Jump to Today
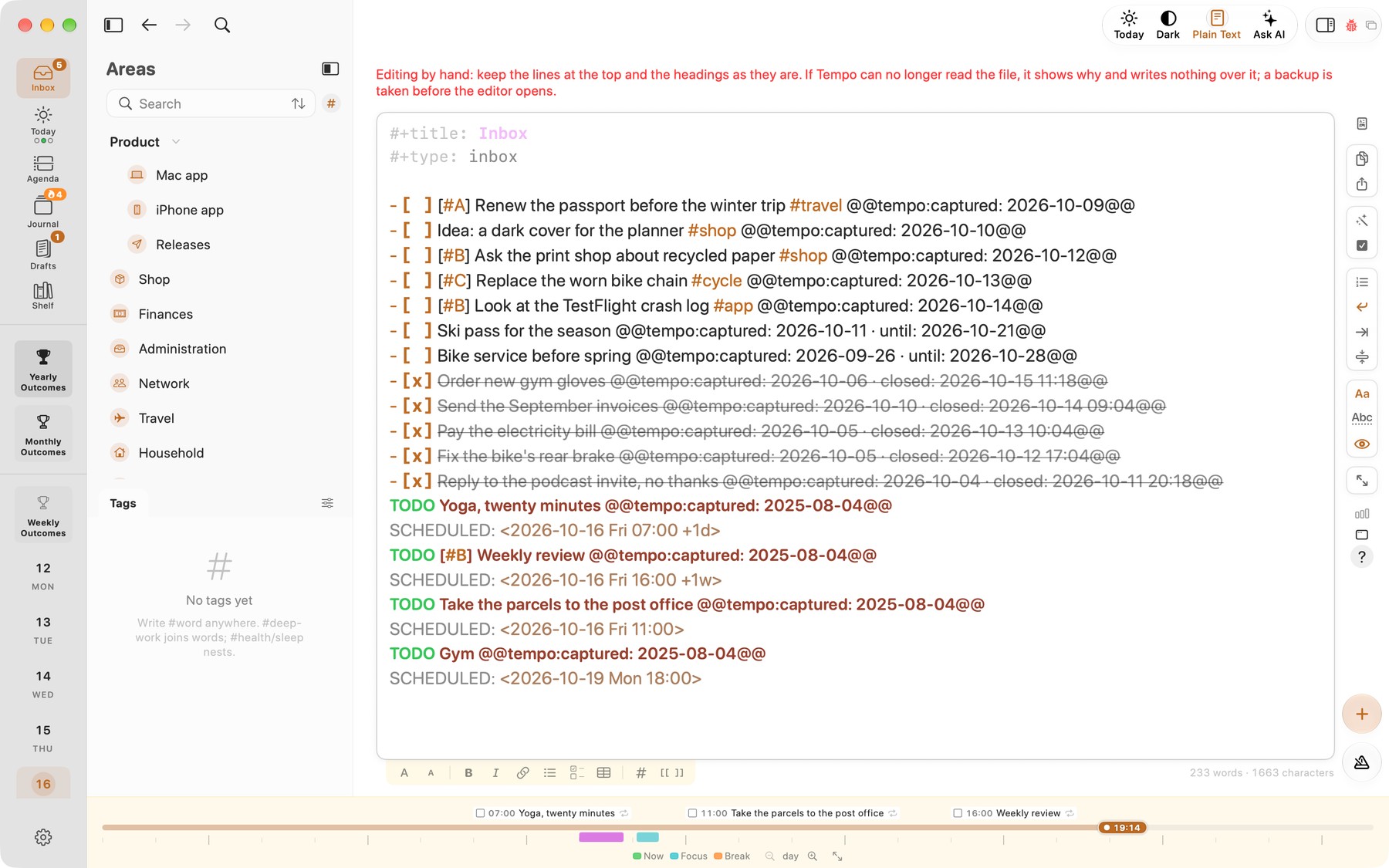 [1128, 25]
